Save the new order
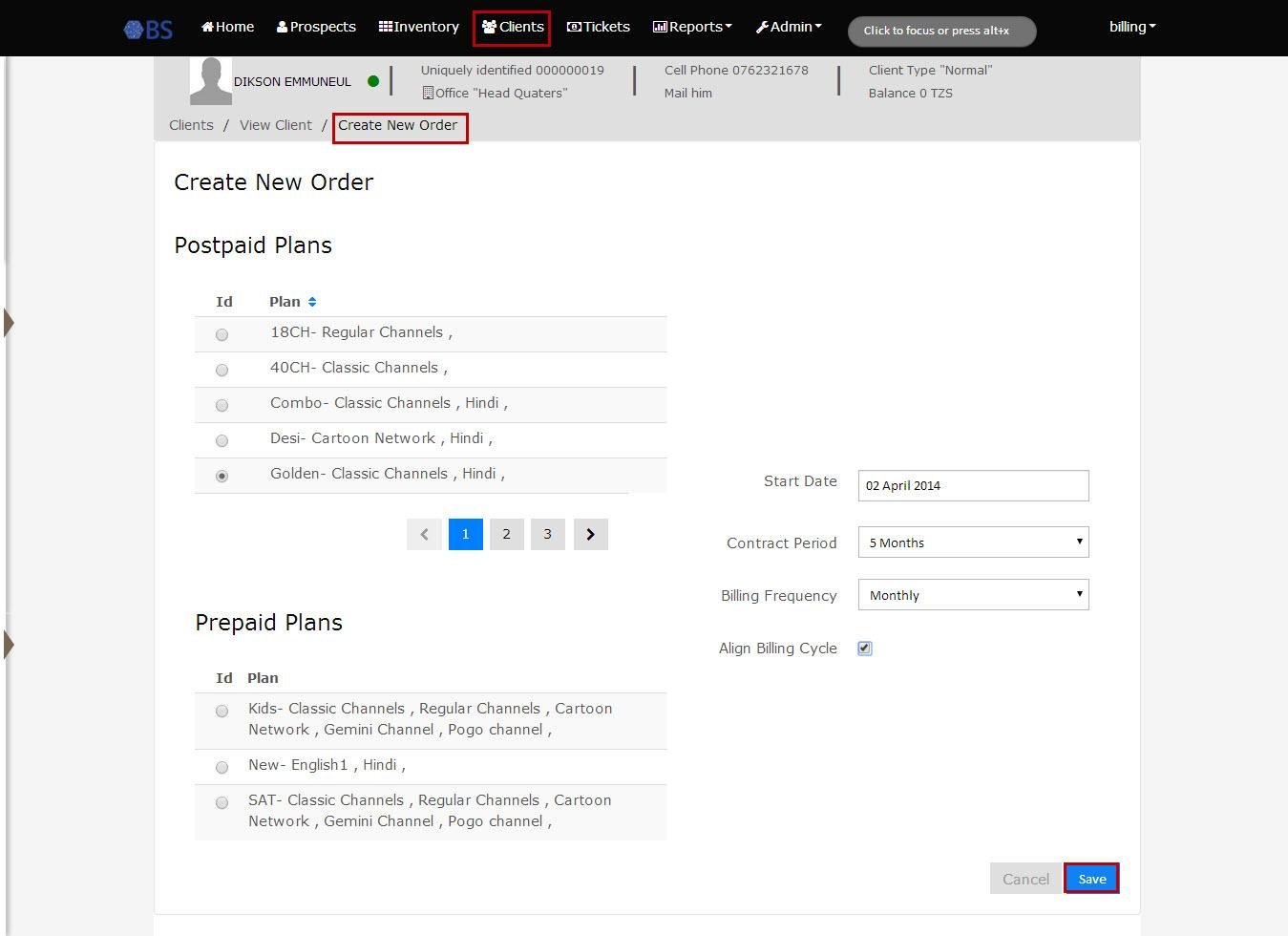 point(1090,878)
